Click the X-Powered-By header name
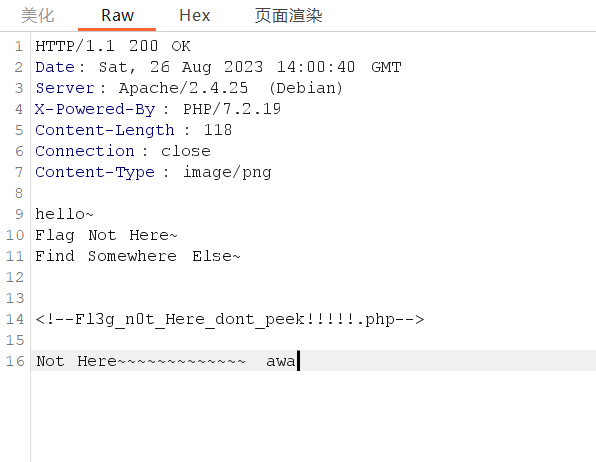 (95, 109)
